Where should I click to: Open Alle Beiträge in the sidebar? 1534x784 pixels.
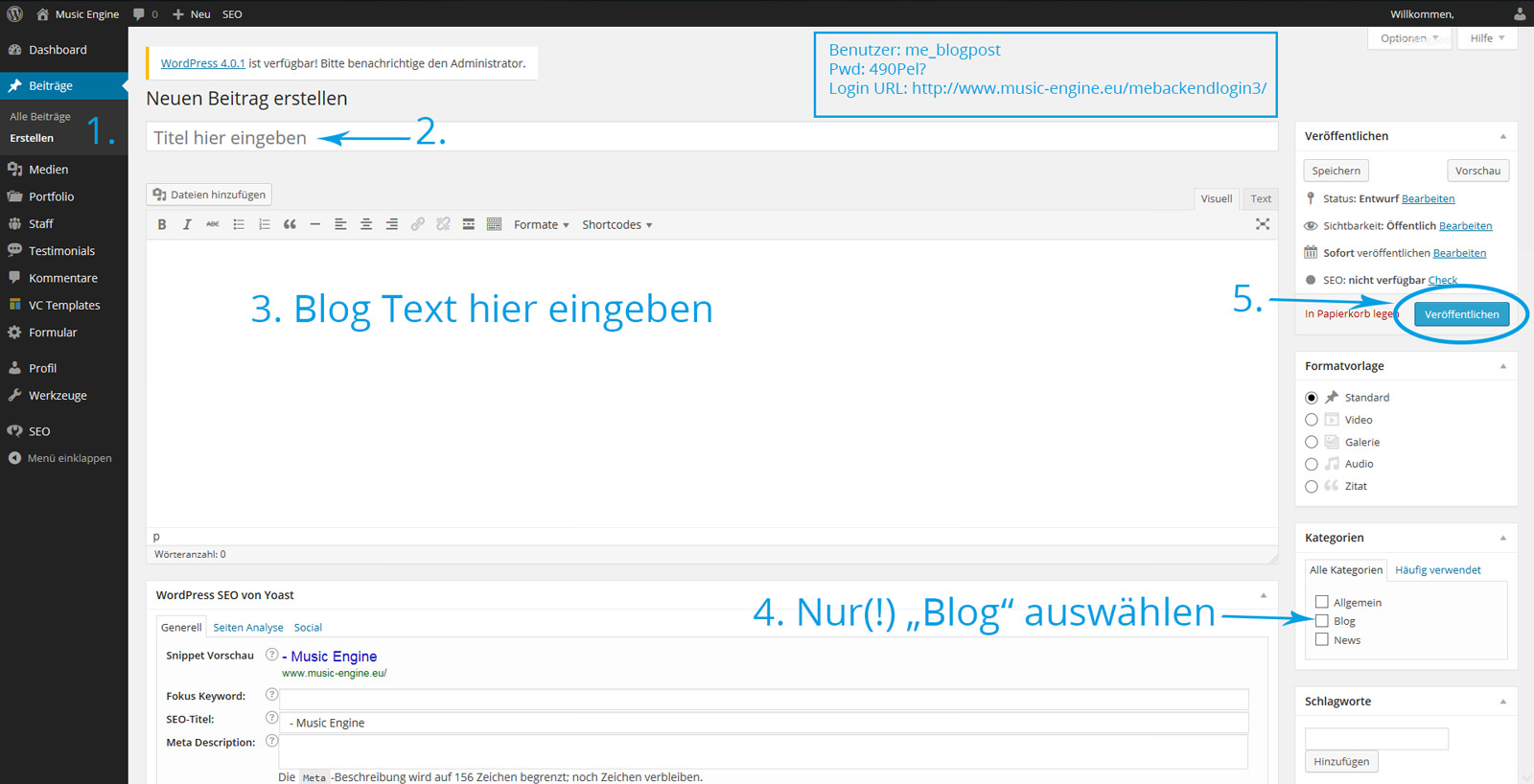point(40,117)
